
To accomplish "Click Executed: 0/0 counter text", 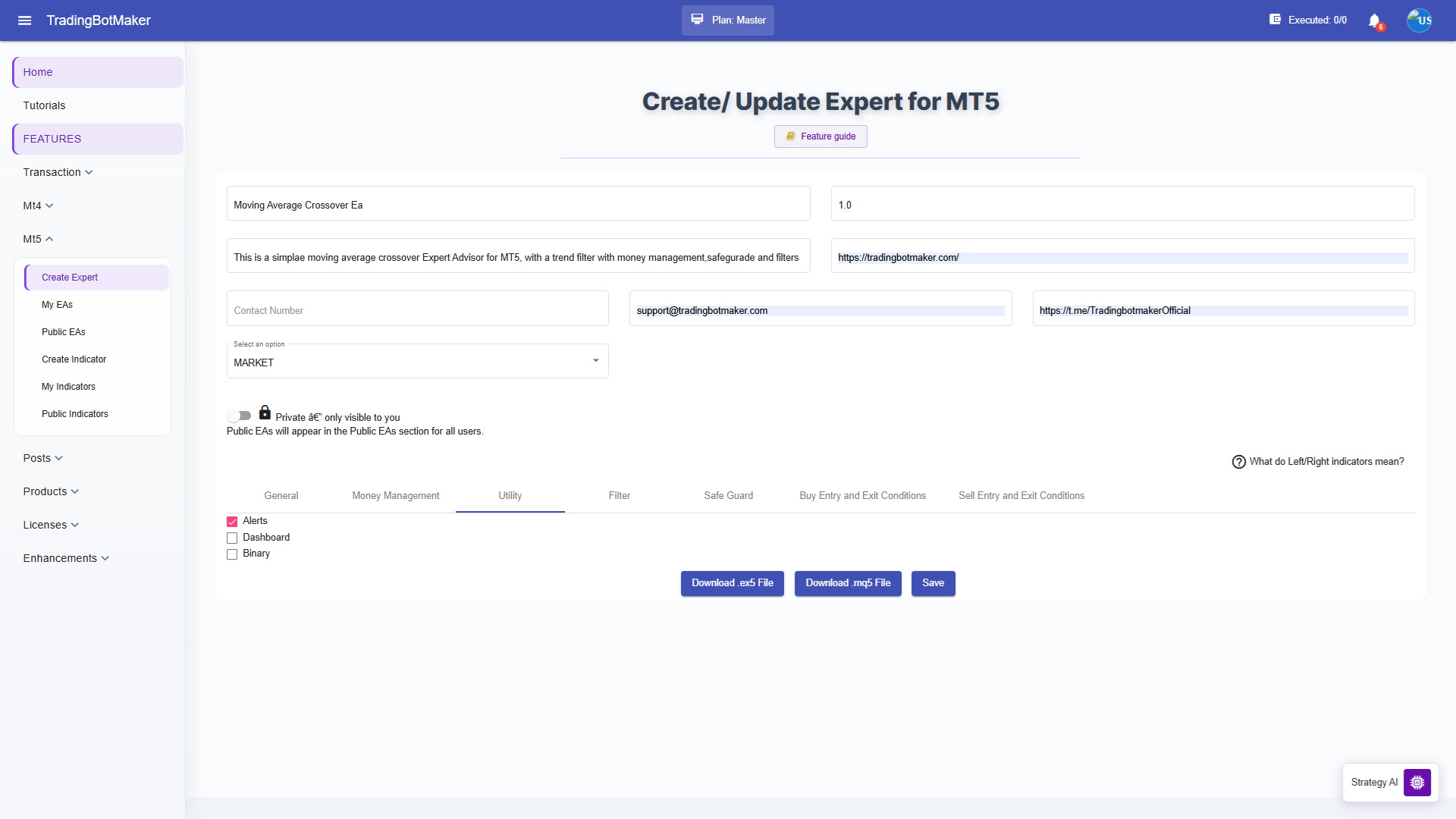I will tap(1317, 20).
